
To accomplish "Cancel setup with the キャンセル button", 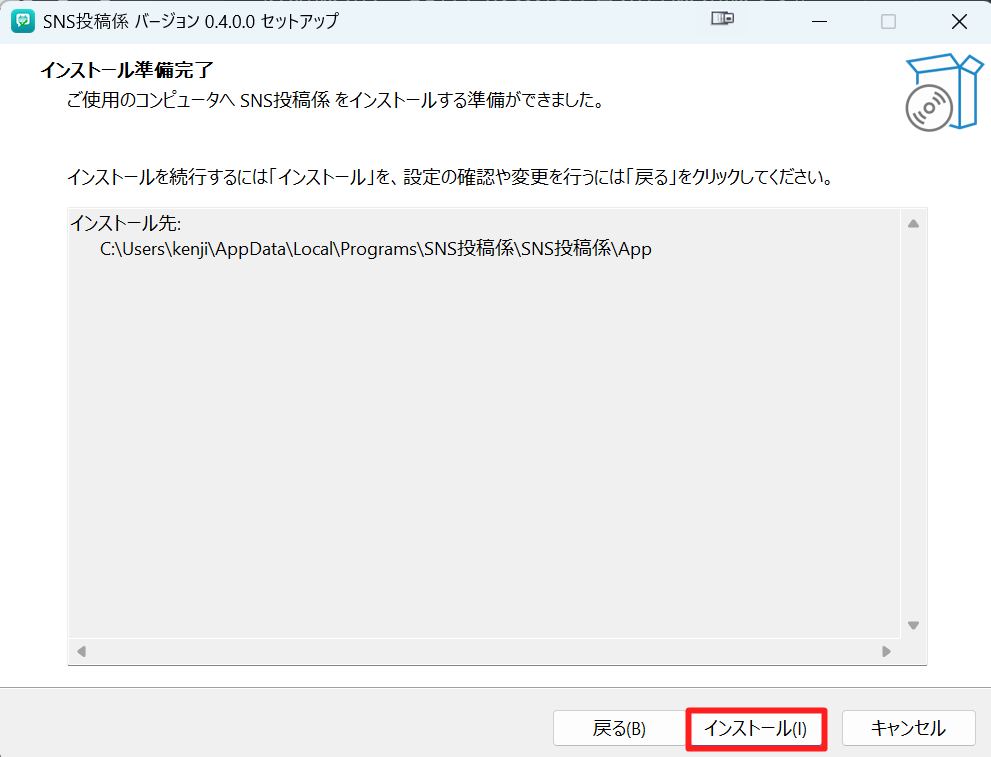I will tap(908, 729).
